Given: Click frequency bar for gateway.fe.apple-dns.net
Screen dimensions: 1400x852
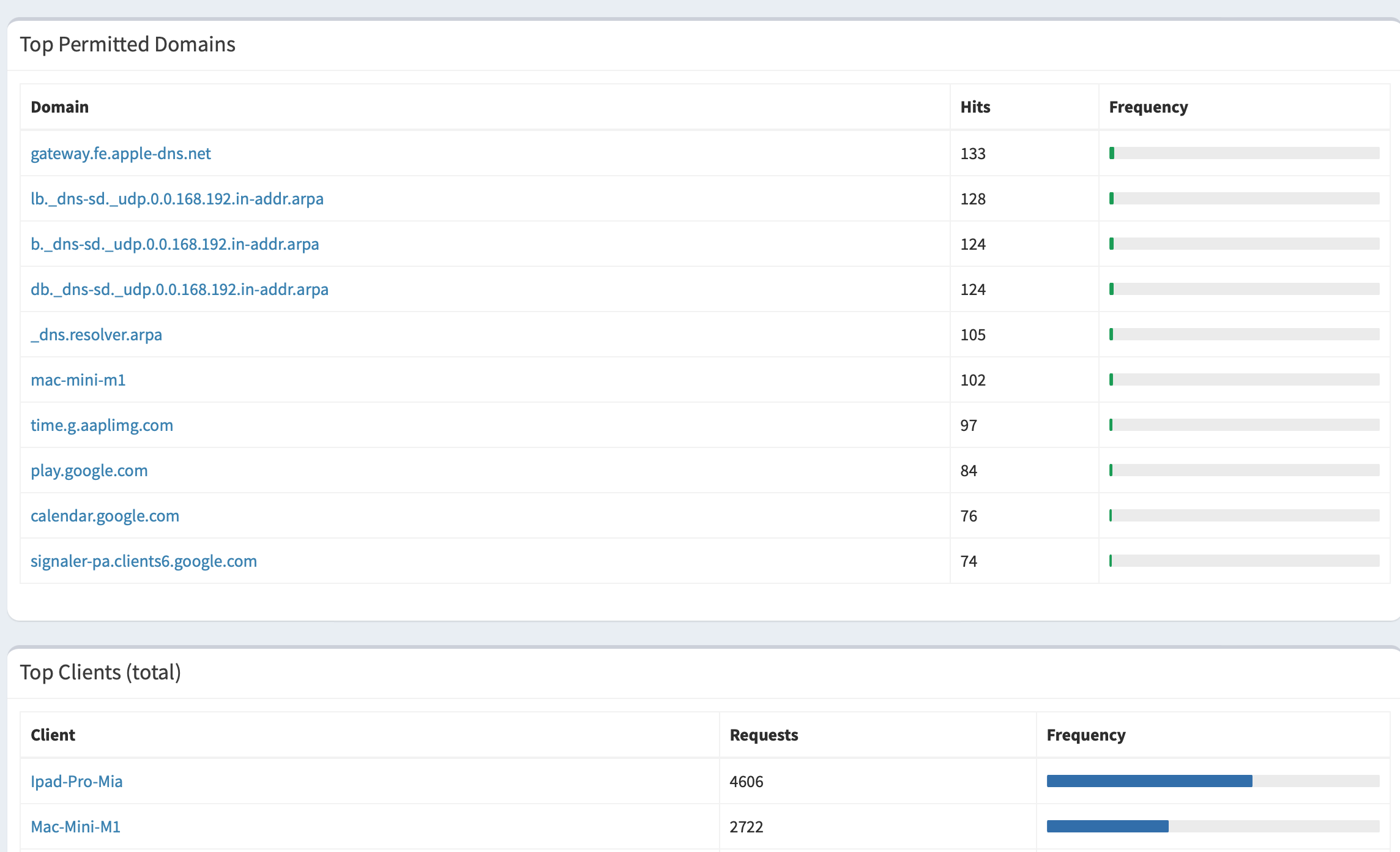Looking at the screenshot, I should pyautogui.click(x=1243, y=153).
